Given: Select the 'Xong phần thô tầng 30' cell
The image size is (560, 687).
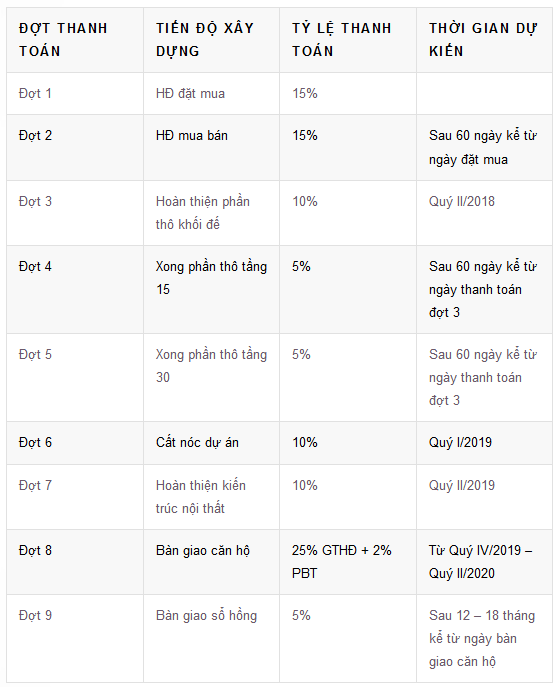Looking at the screenshot, I should point(212,378).
